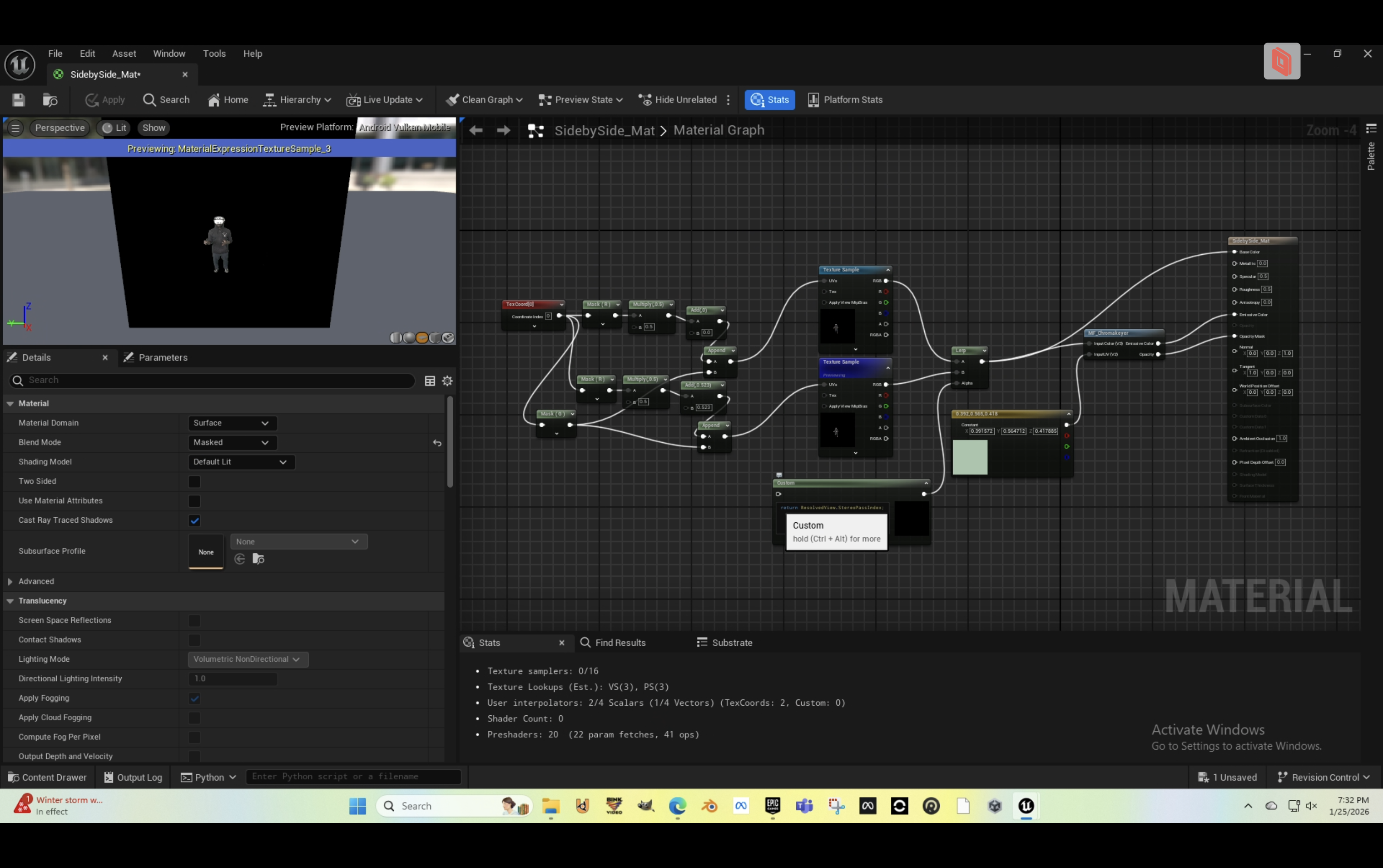This screenshot has height=868, width=1383.
Task: Open the Shading Model dropdown
Action: [x=241, y=462]
